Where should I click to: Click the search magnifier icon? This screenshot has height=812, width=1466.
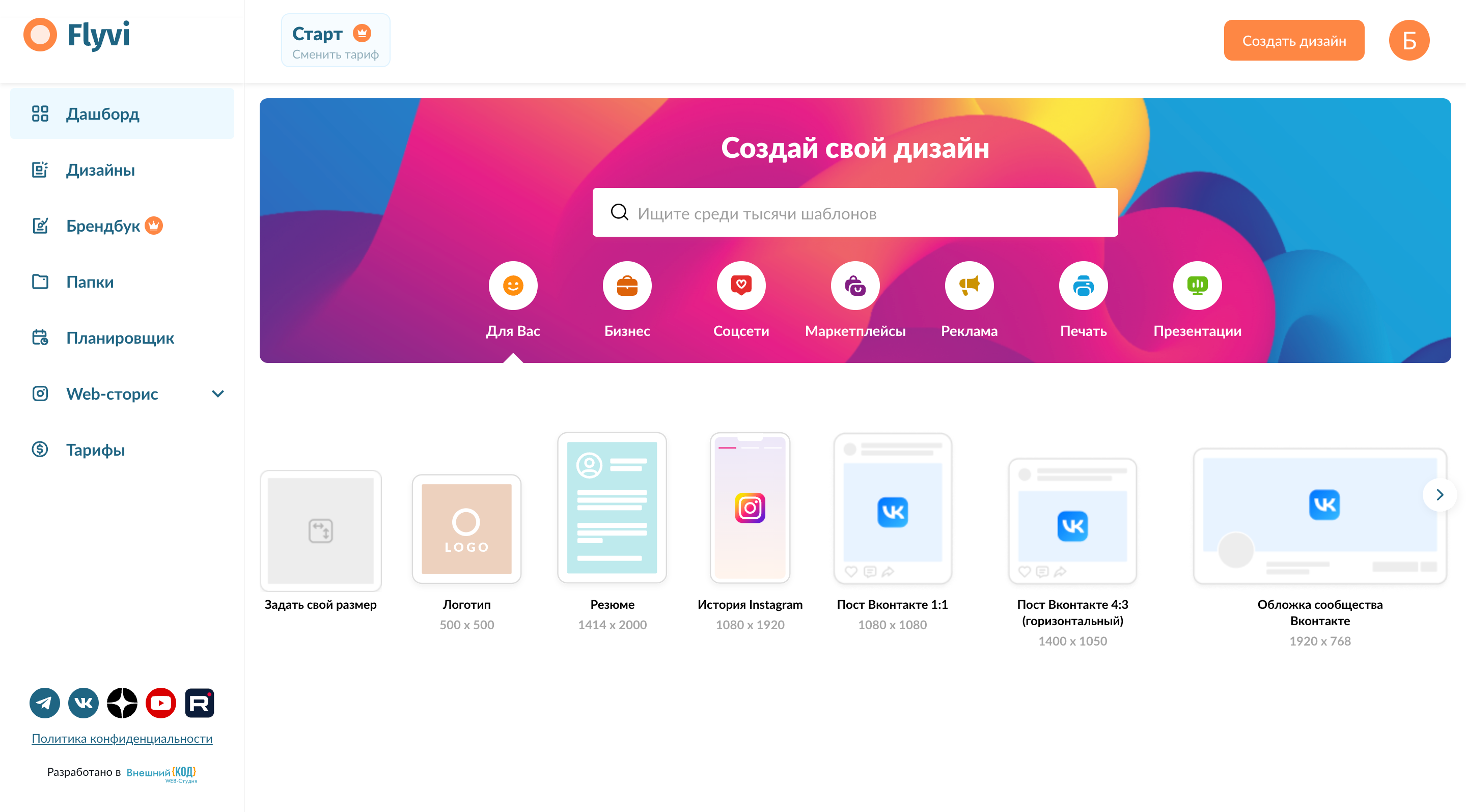point(619,212)
